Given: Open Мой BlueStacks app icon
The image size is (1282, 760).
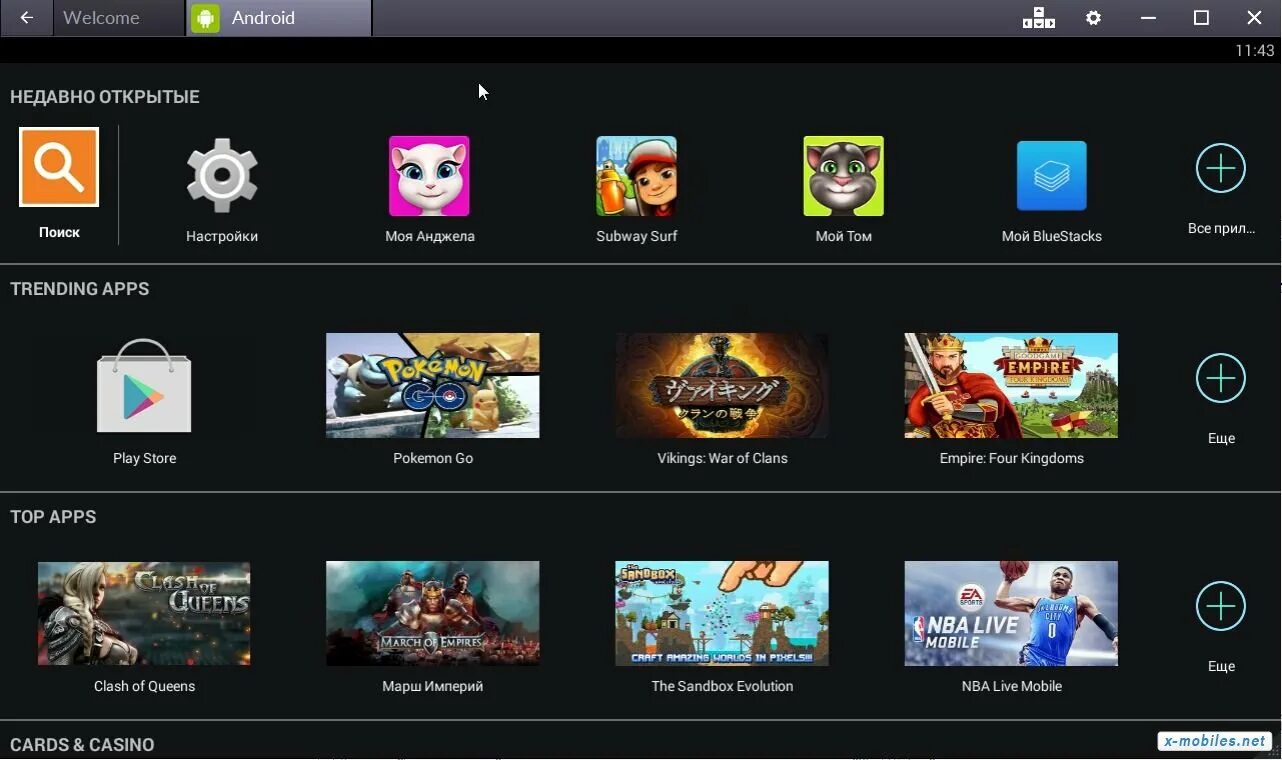Looking at the screenshot, I should (1051, 176).
